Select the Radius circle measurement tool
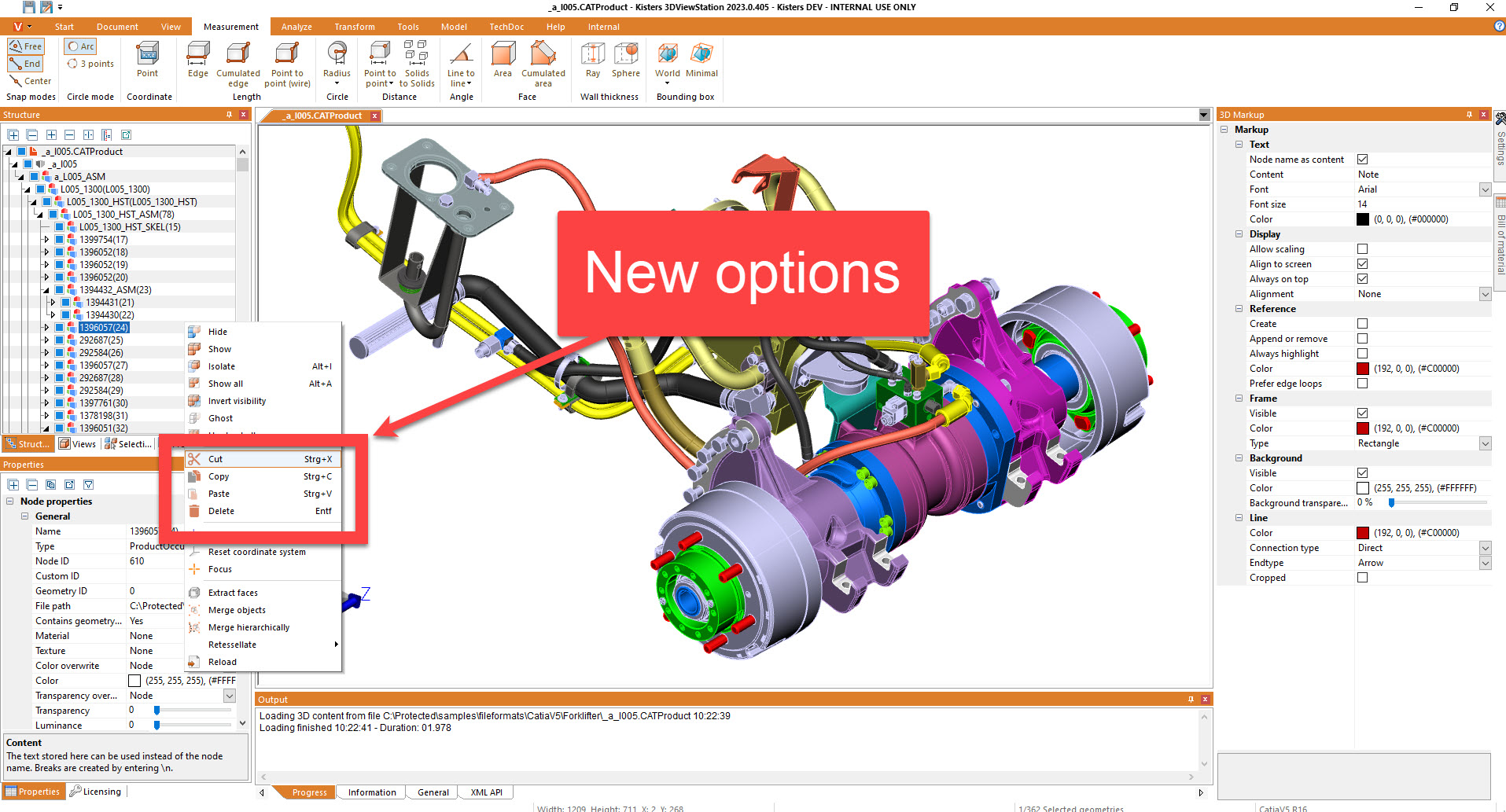Screen dimensions: 1506x812 pos(337,64)
